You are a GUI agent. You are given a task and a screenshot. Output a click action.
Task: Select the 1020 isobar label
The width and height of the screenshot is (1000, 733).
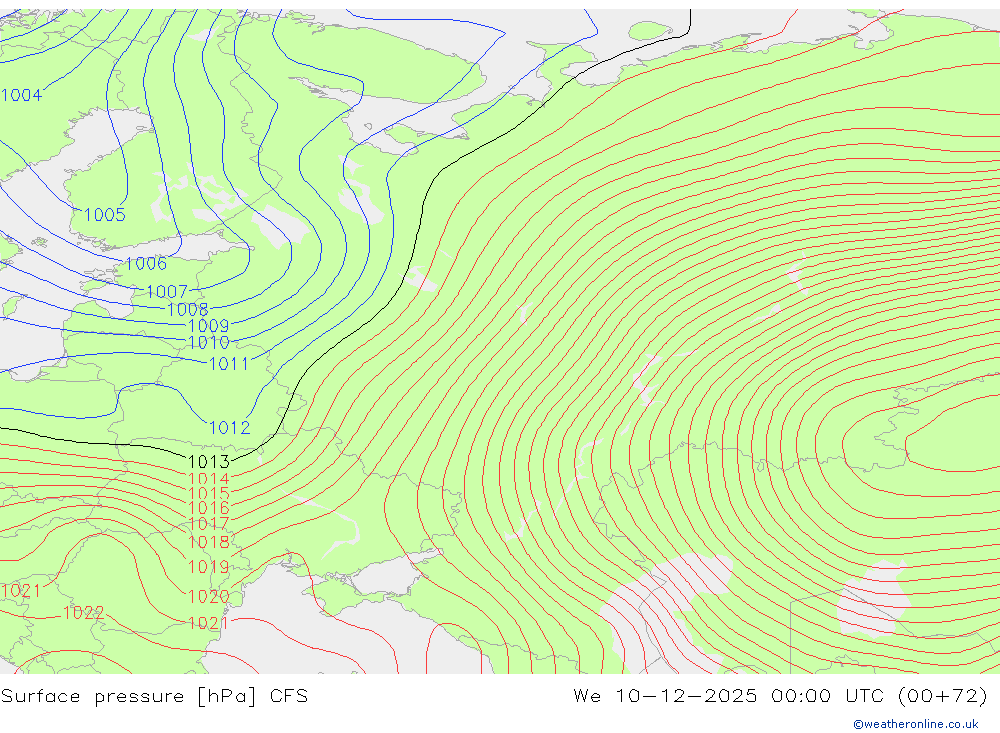click(x=209, y=596)
